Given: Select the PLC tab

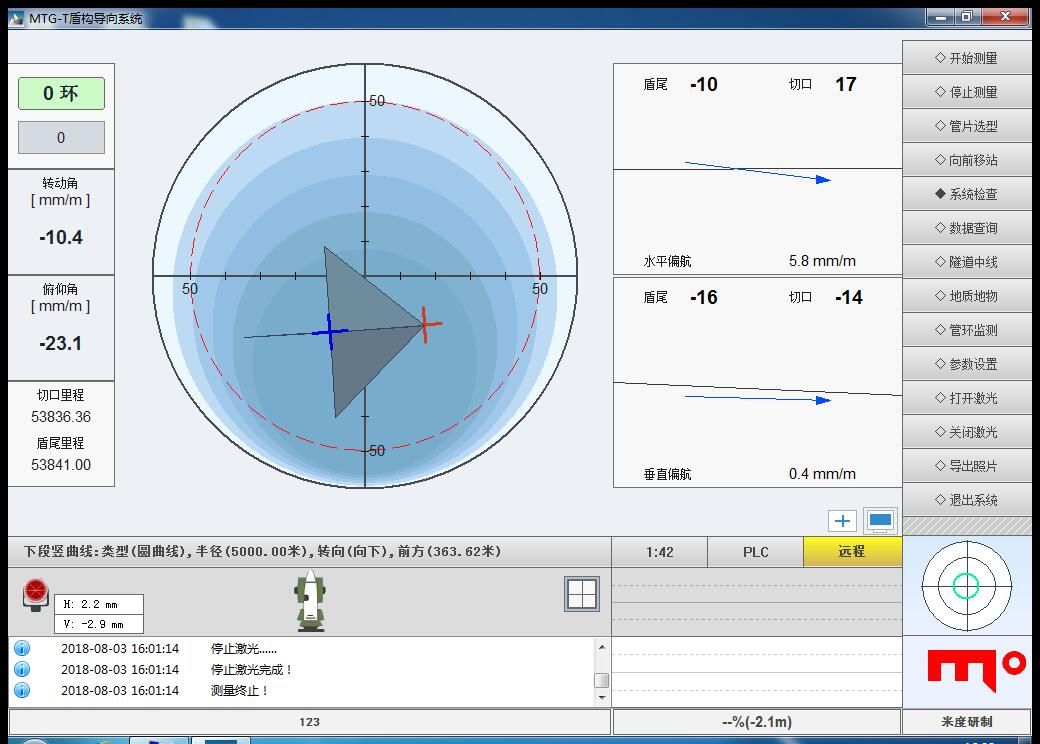Looking at the screenshot, I should coord(755,552).
